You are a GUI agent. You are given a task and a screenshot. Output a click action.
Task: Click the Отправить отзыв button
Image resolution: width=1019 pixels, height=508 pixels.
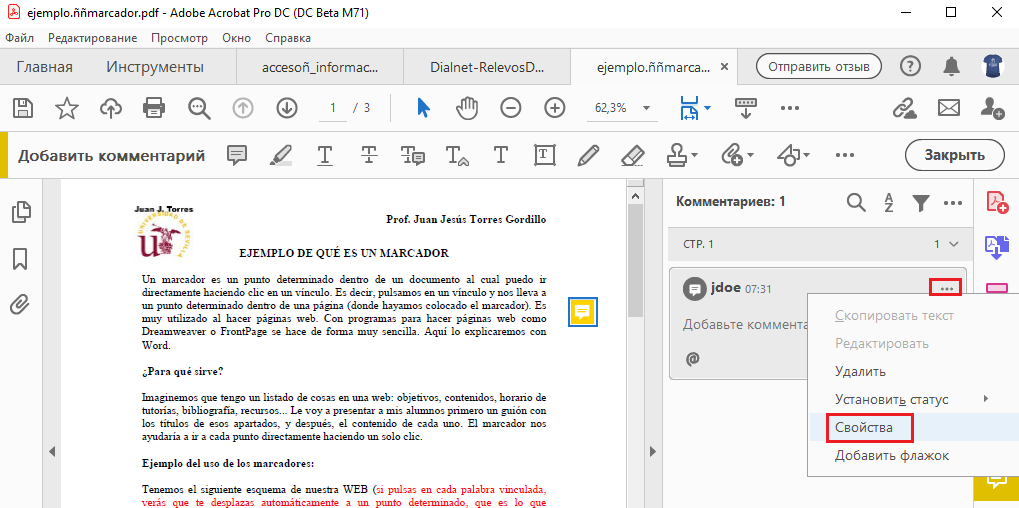818,66
